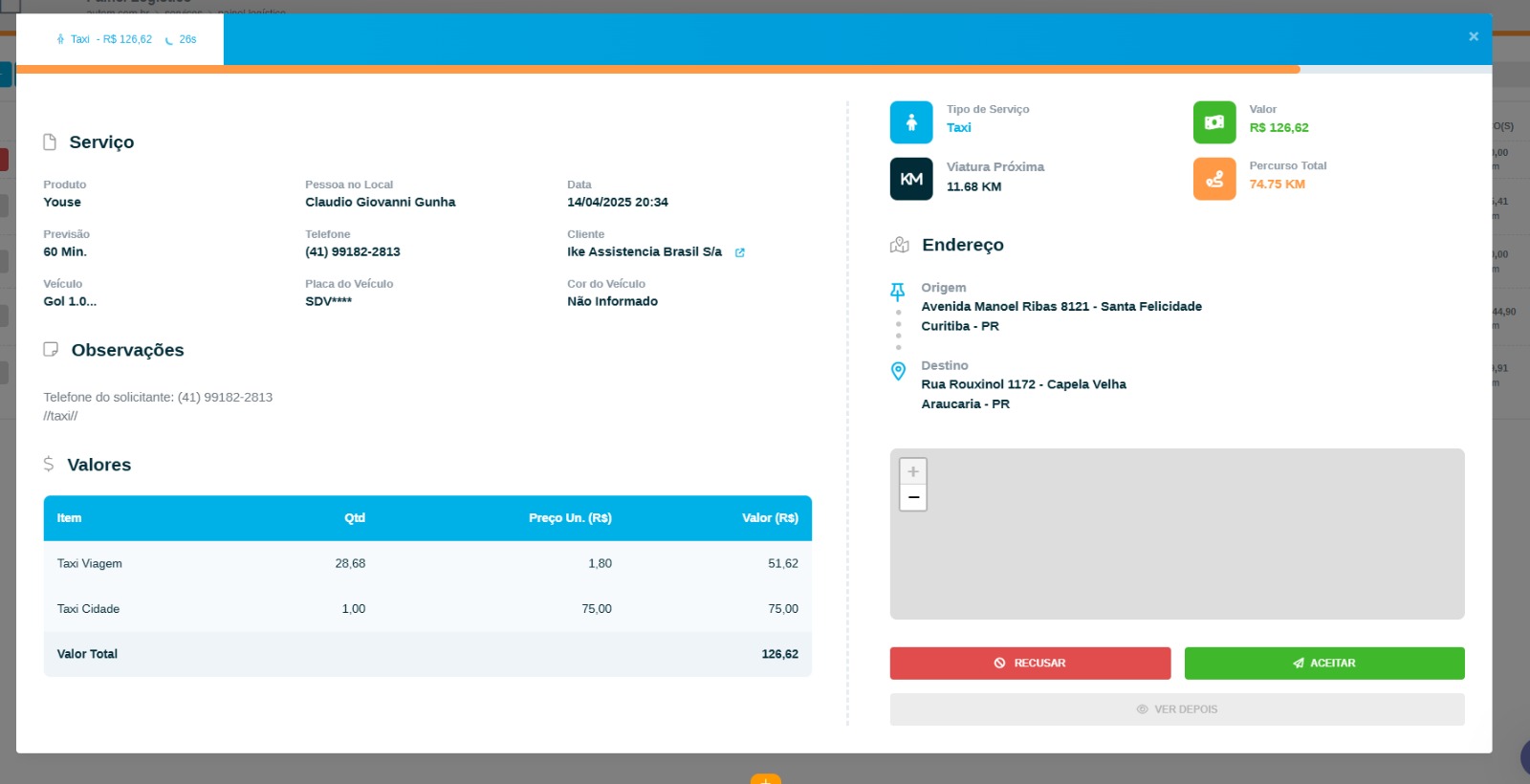The height and width of the screenshot is (784, 1530).
Task: Click the green money Valor icon
Action: coord(1213,122)
